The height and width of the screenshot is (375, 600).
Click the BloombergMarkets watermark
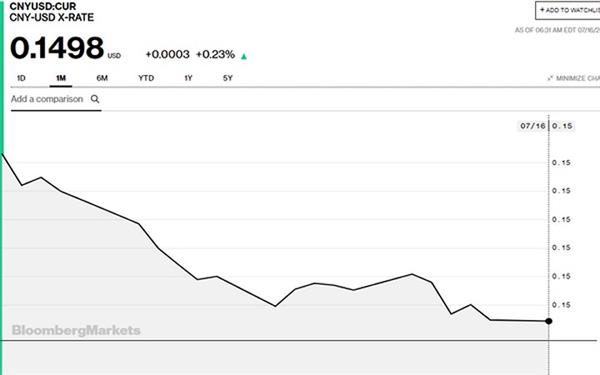tap(76, 330)
